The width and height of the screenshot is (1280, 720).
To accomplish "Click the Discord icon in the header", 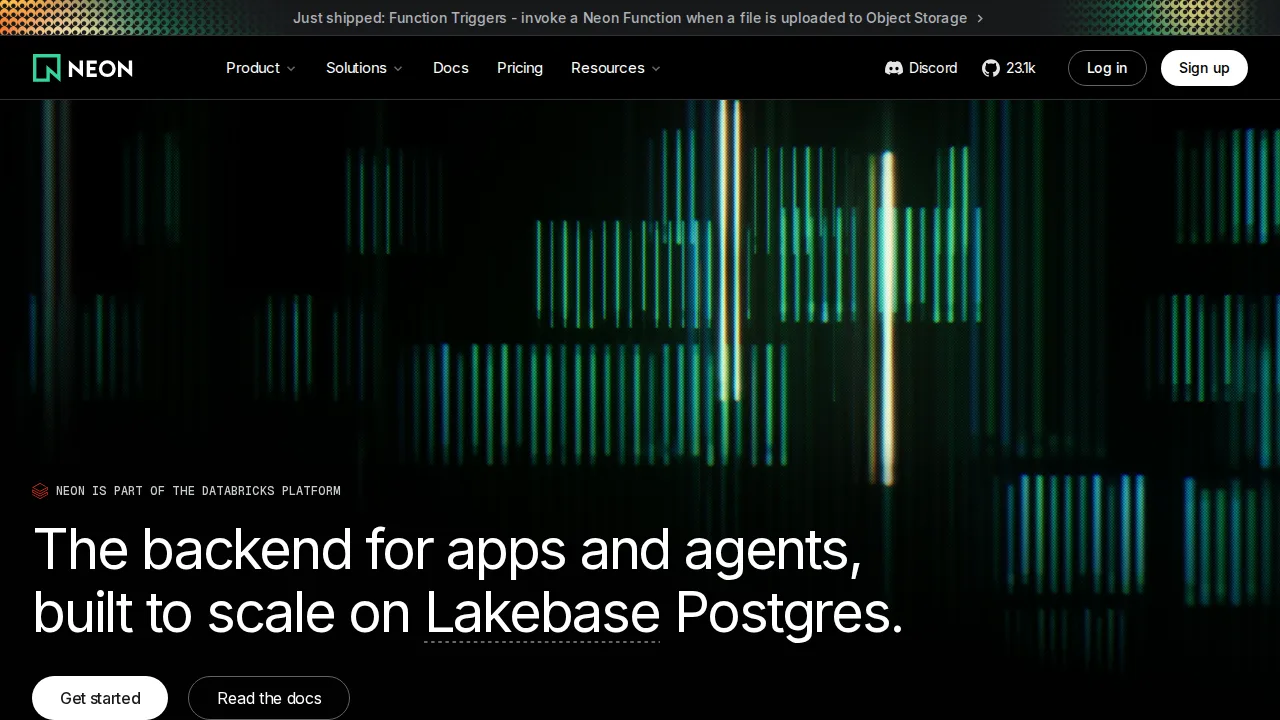I will tap(894, 68).
